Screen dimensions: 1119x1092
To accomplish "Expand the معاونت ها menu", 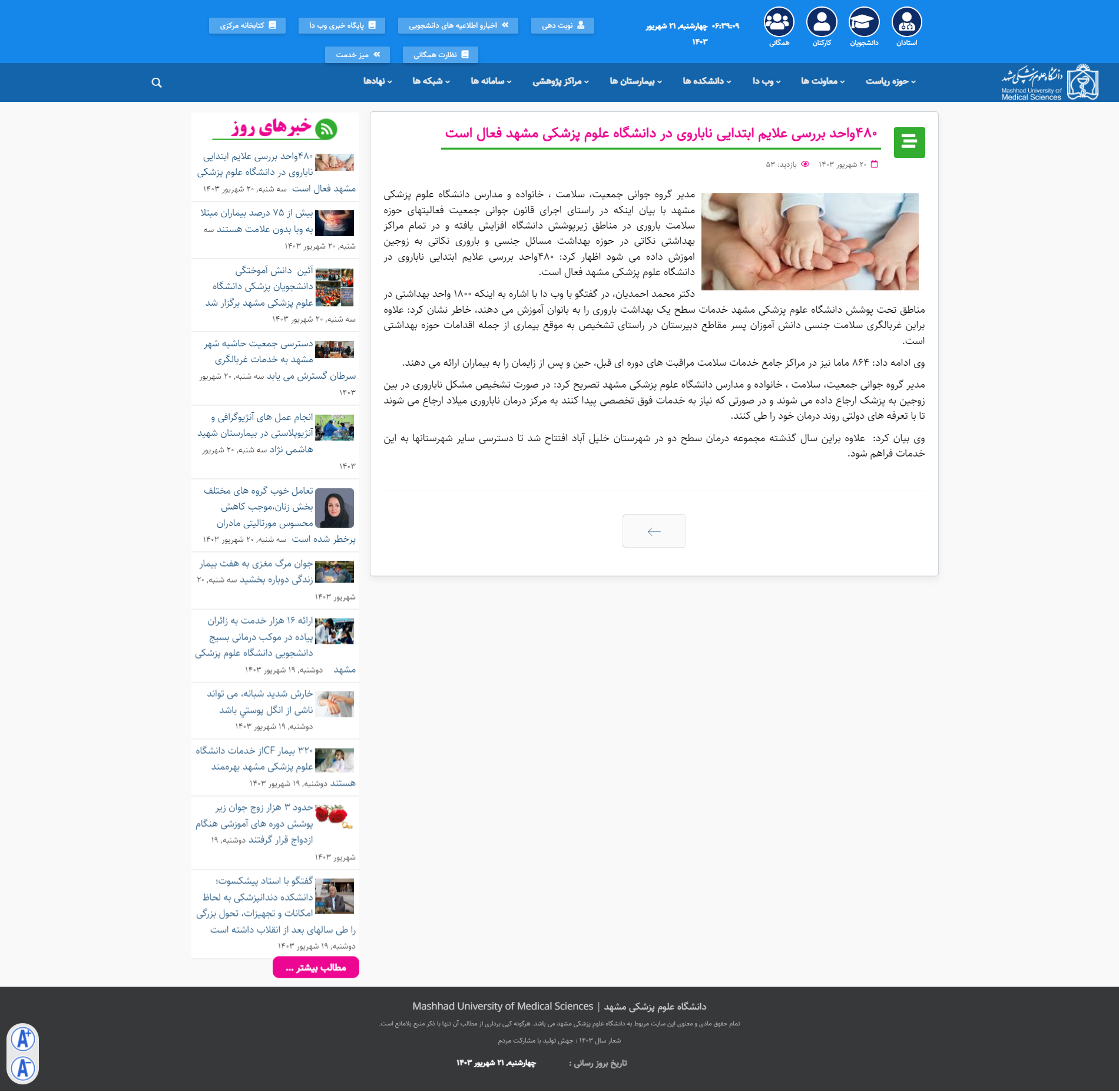I will click(823, 81).
